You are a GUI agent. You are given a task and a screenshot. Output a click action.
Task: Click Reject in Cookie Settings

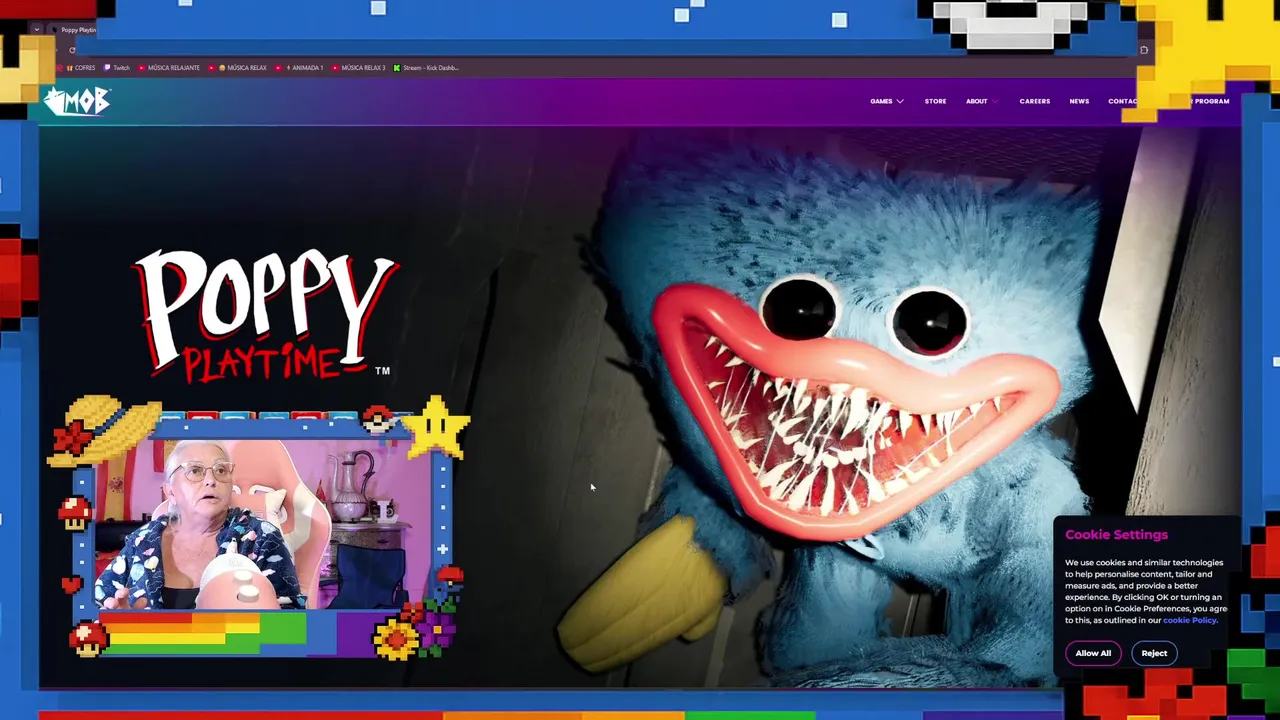click(1154, 653)
